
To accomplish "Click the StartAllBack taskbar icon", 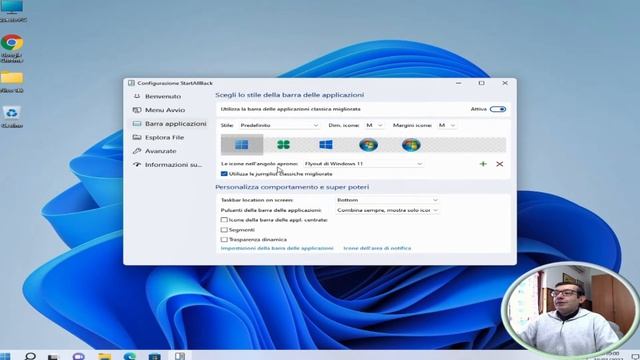I will (x=180, y=356).
